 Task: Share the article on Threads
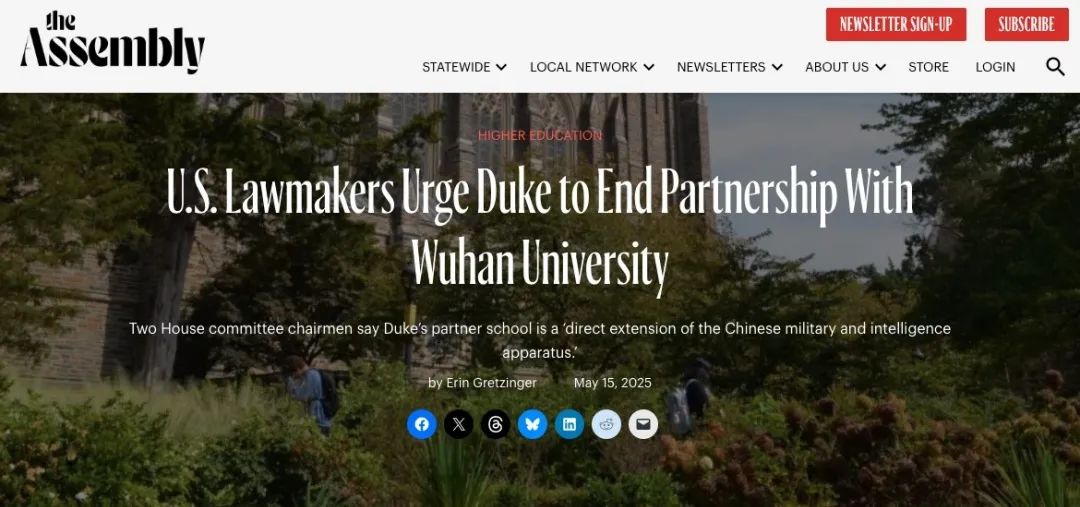[x=495, y=424]
